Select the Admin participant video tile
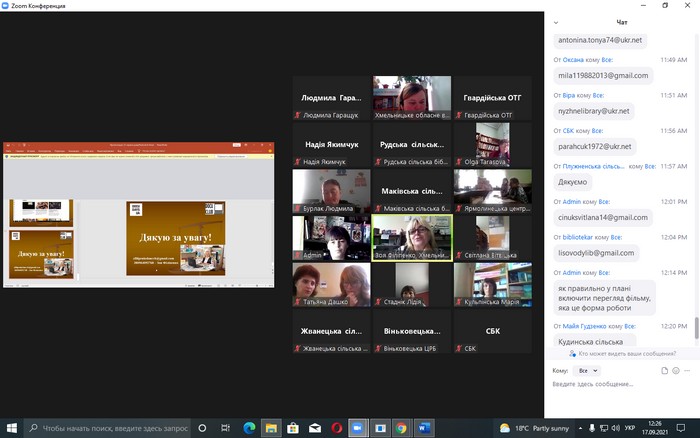700x438 pixels. [x=331, y=237]
